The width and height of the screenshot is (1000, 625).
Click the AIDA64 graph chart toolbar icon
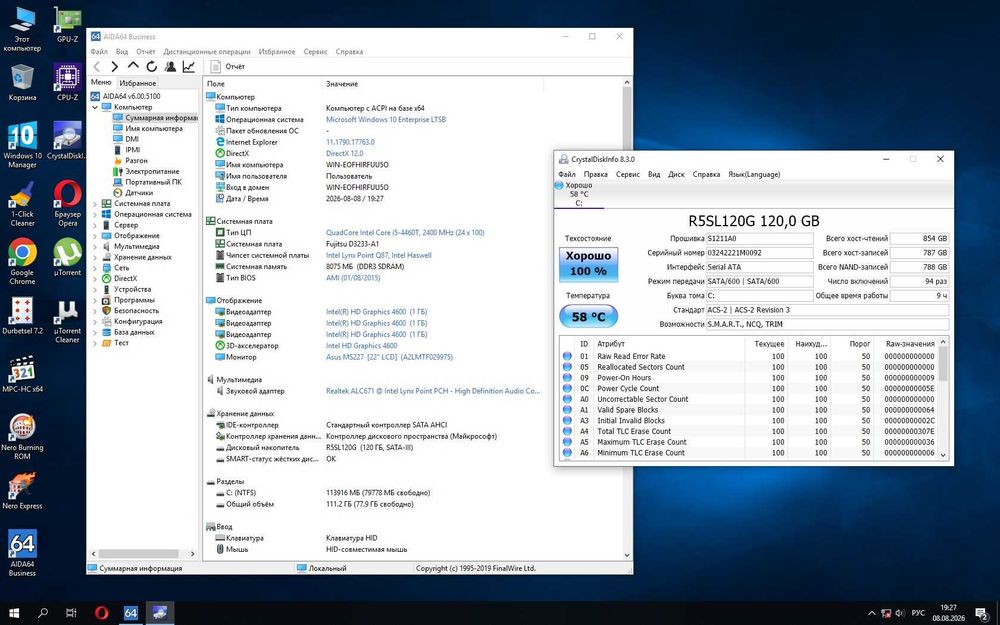coord(188,66)
